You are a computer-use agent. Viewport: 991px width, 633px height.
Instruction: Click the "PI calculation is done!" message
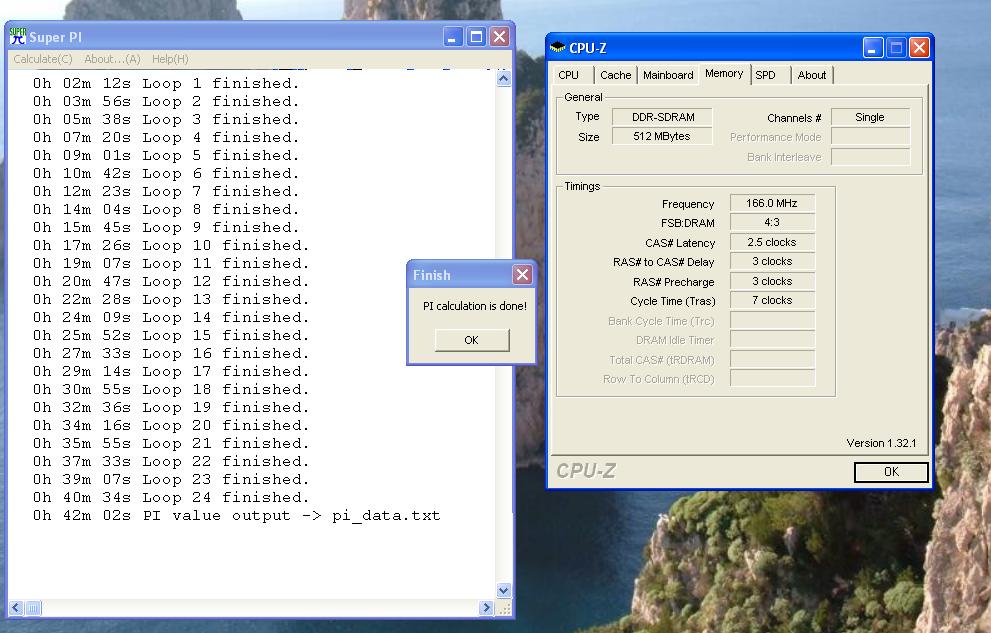pyautogui.click(x=475, y=306)
